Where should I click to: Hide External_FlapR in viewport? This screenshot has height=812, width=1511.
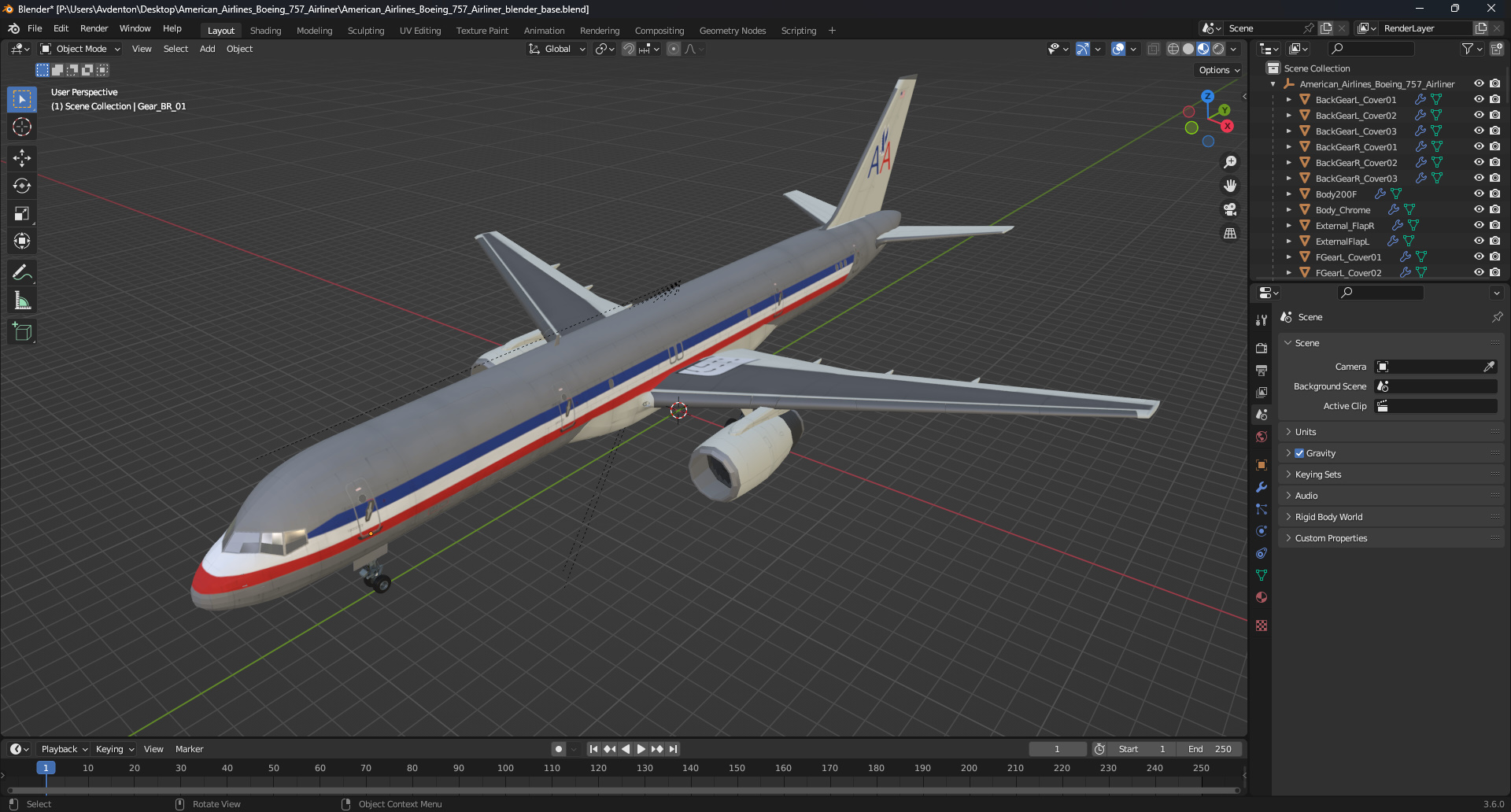pyautogui.click(x=1479, y=226)
